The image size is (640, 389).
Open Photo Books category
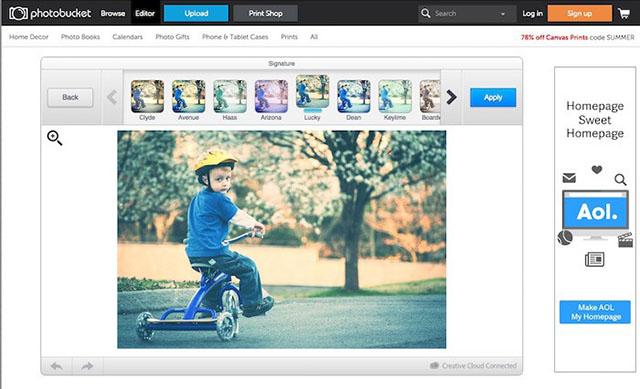pyautogui.click(x=80, y=37)
